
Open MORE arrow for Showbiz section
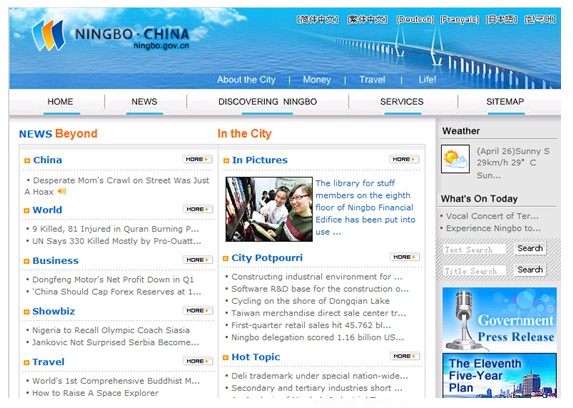pyautogui.click(x=198, y=310)
